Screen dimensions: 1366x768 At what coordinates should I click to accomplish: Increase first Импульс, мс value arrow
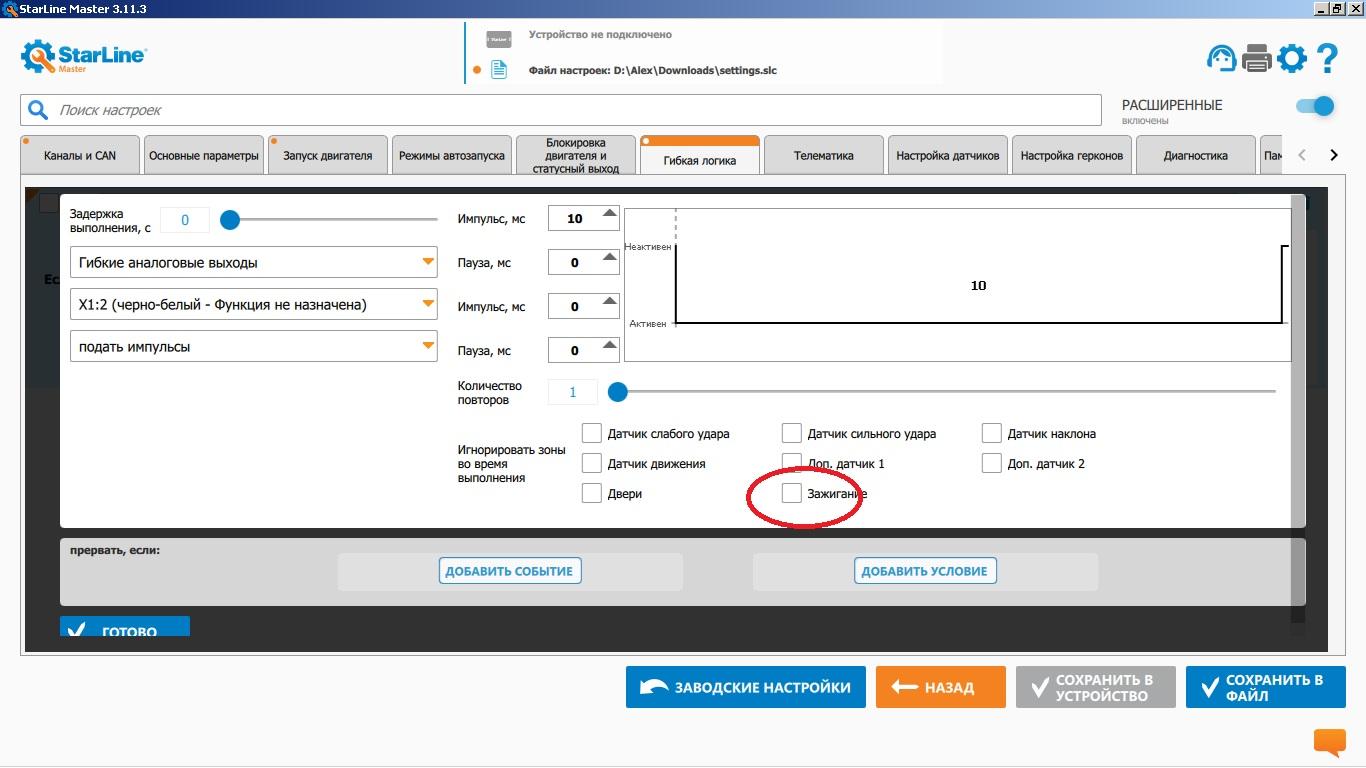coord(609,213)
